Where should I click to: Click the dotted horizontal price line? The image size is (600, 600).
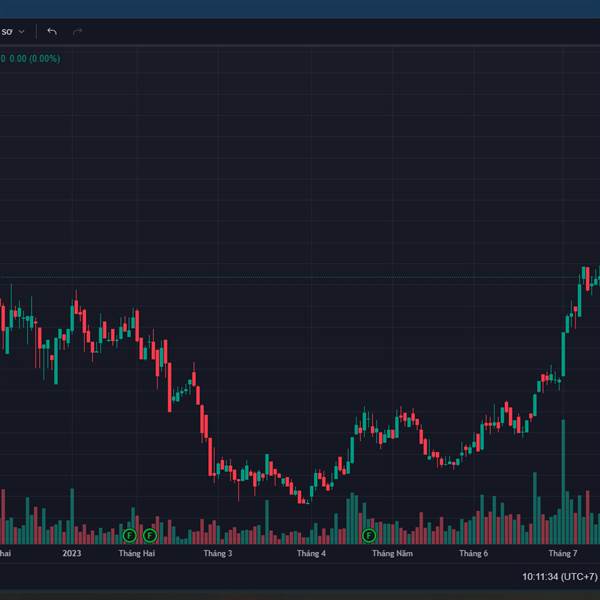pyautogui.click(x=300, y=277)
